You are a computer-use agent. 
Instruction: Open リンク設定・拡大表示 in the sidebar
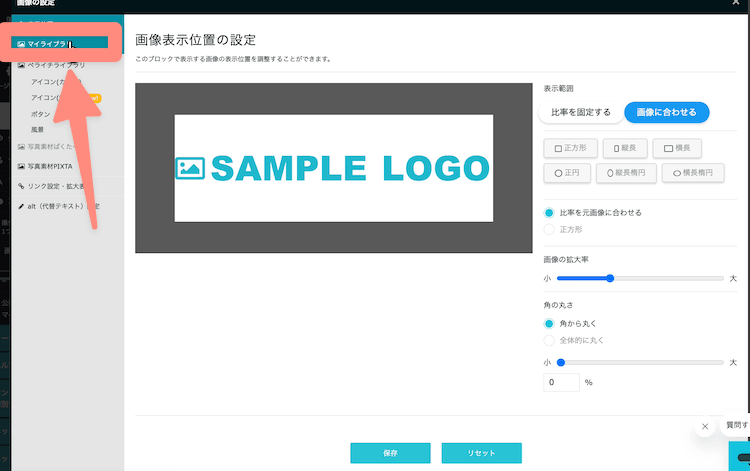pyautogui.click(x=51, y=186)
